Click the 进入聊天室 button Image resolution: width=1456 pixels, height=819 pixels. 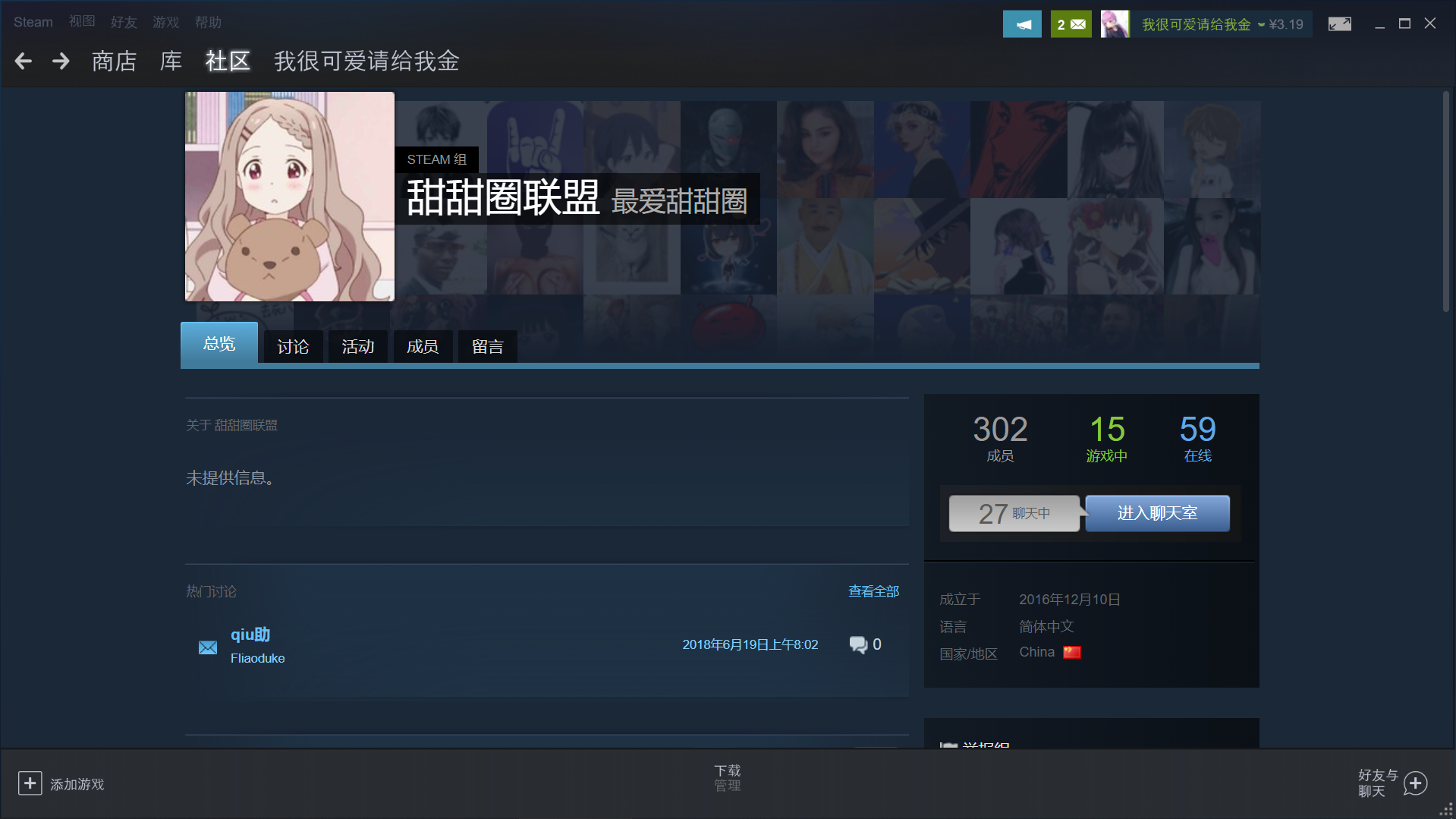1156,513
